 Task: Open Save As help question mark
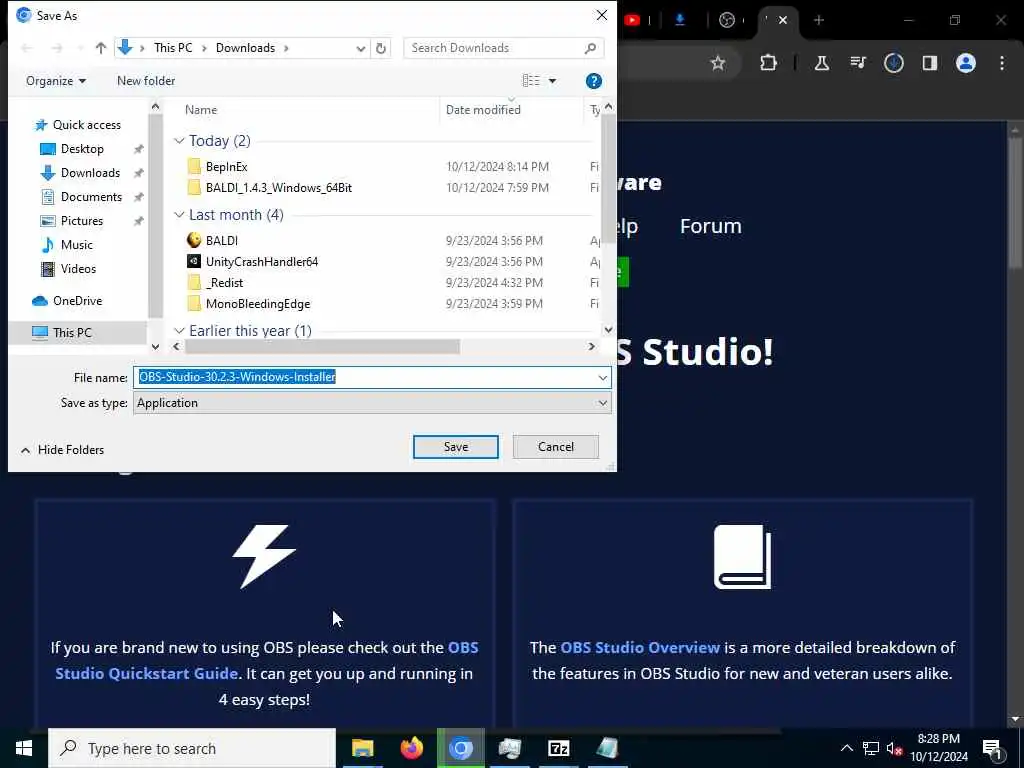pos(593,81)
